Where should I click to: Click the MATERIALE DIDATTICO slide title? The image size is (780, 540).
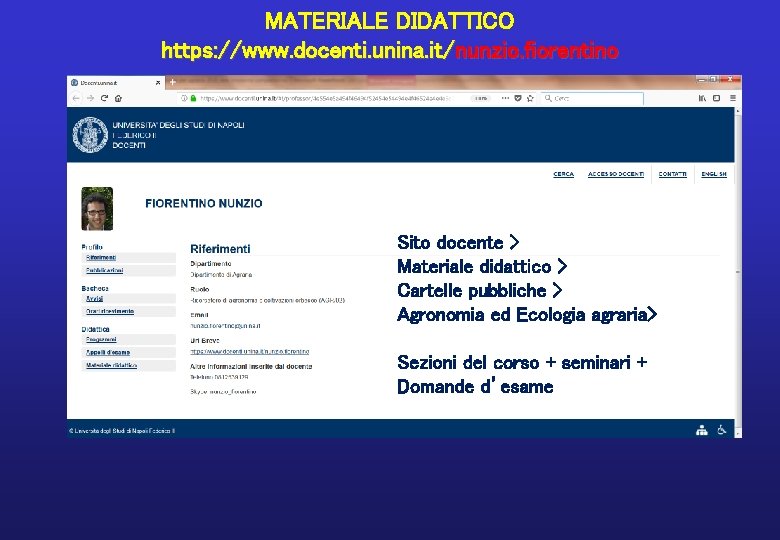(390, 21)
